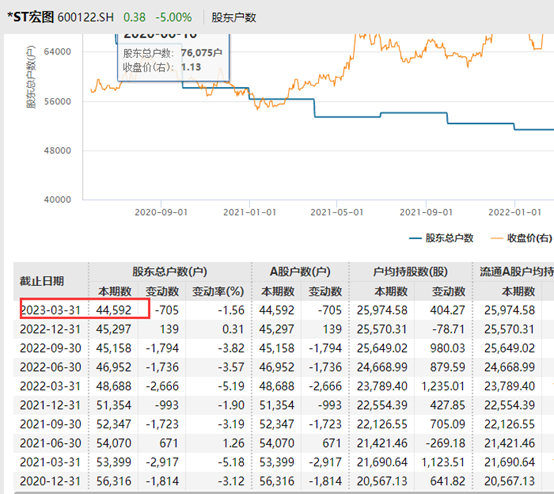Sort by 变动率(%) column header
Image resolution: width=554 pixels, height=494 pixels.
218,292
